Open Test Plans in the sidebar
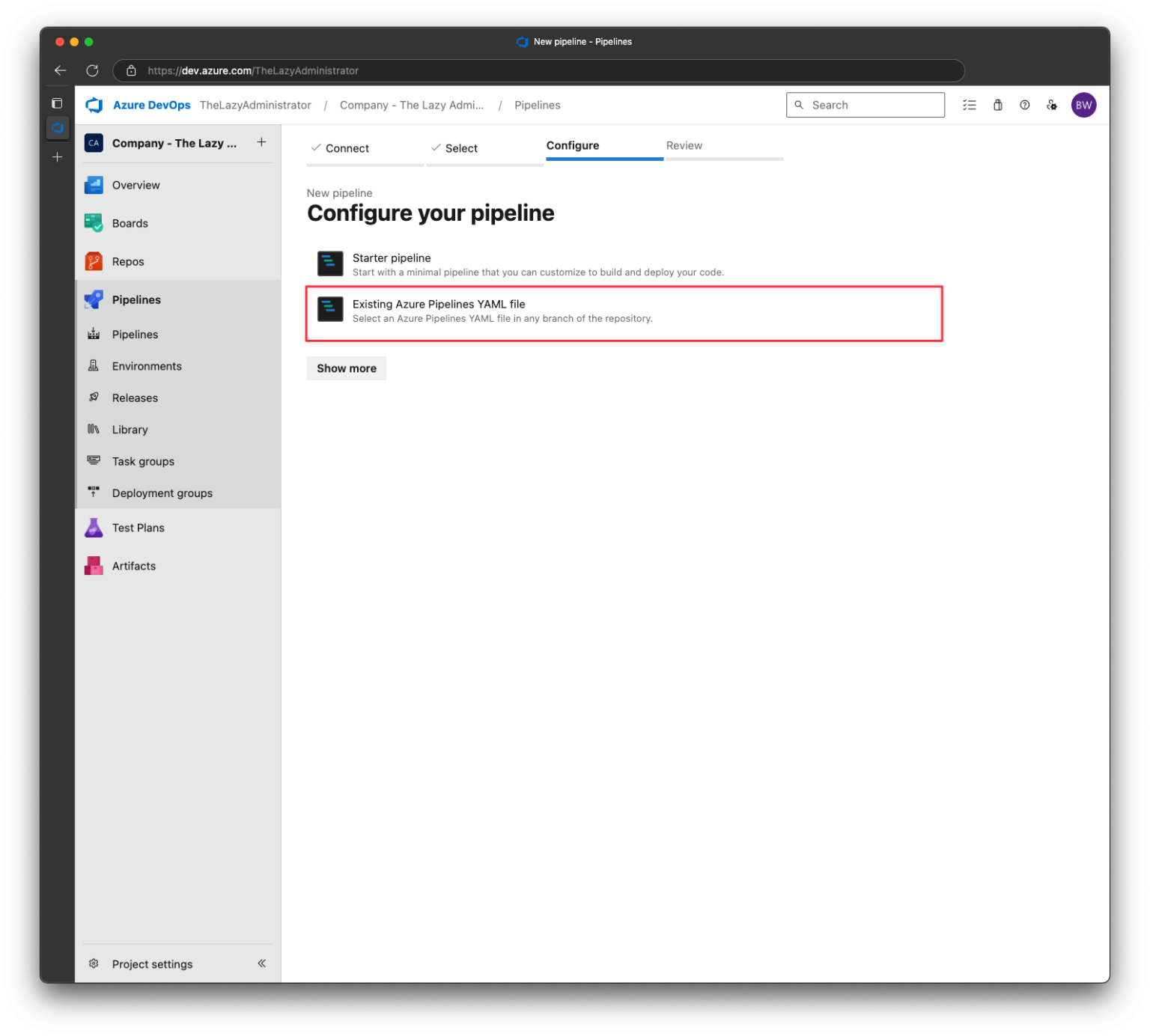1150x1036 pixels. point(177,528)
